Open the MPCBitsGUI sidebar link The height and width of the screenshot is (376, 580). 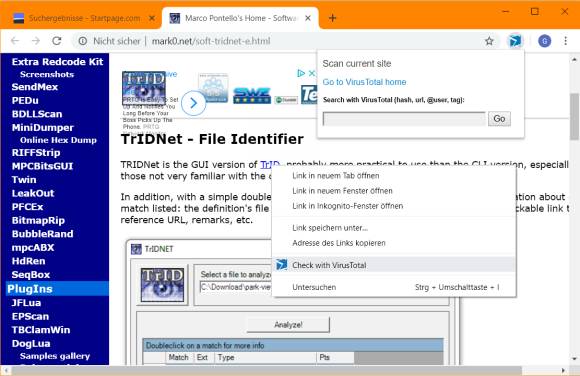(x=43, y=166)
